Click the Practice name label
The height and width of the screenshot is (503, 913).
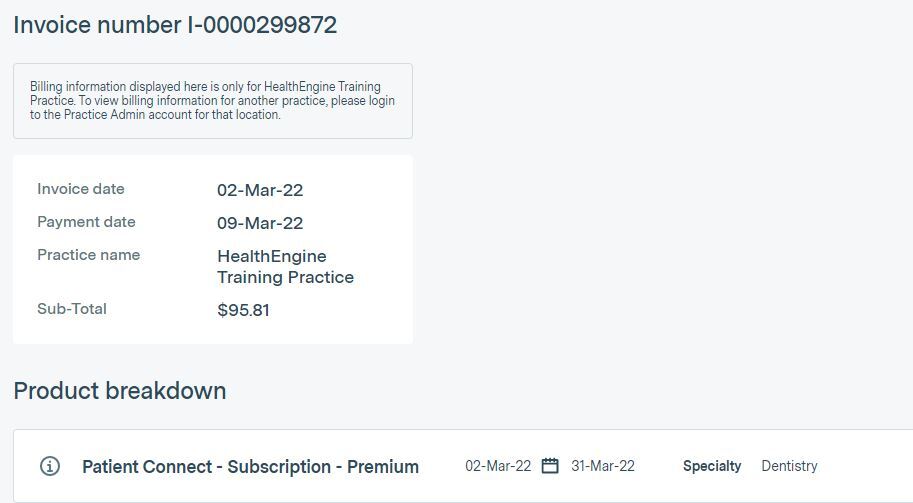[88, 255]
